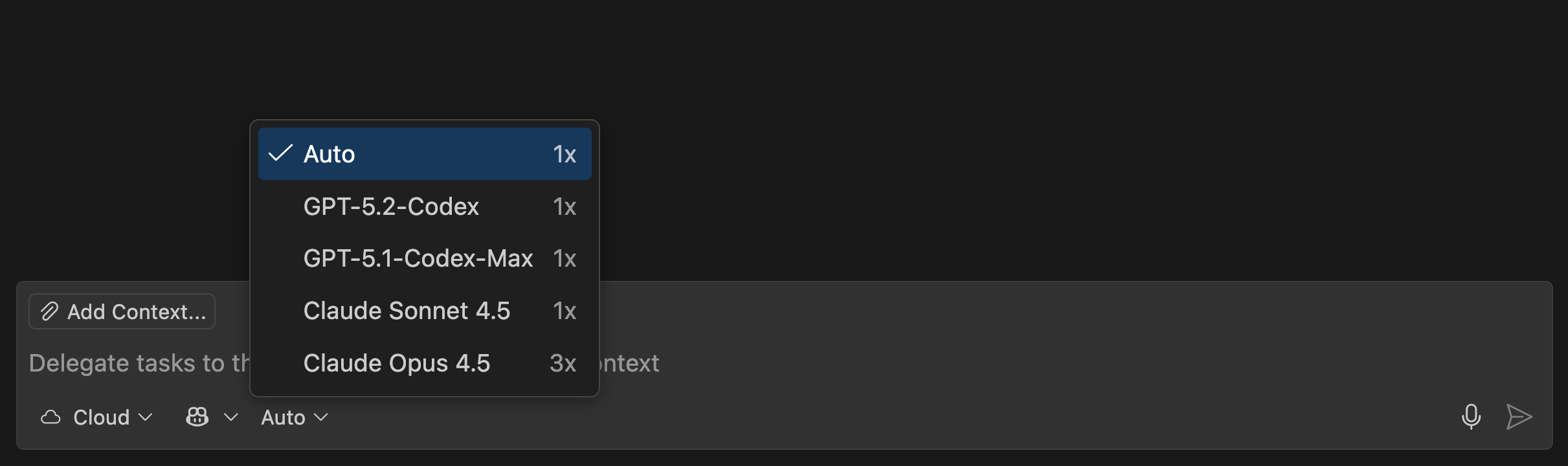This screenshot has width=1568, height=466.
Task: Click the chevron beside the Cloud label
Action: click(x=145, y=418)
